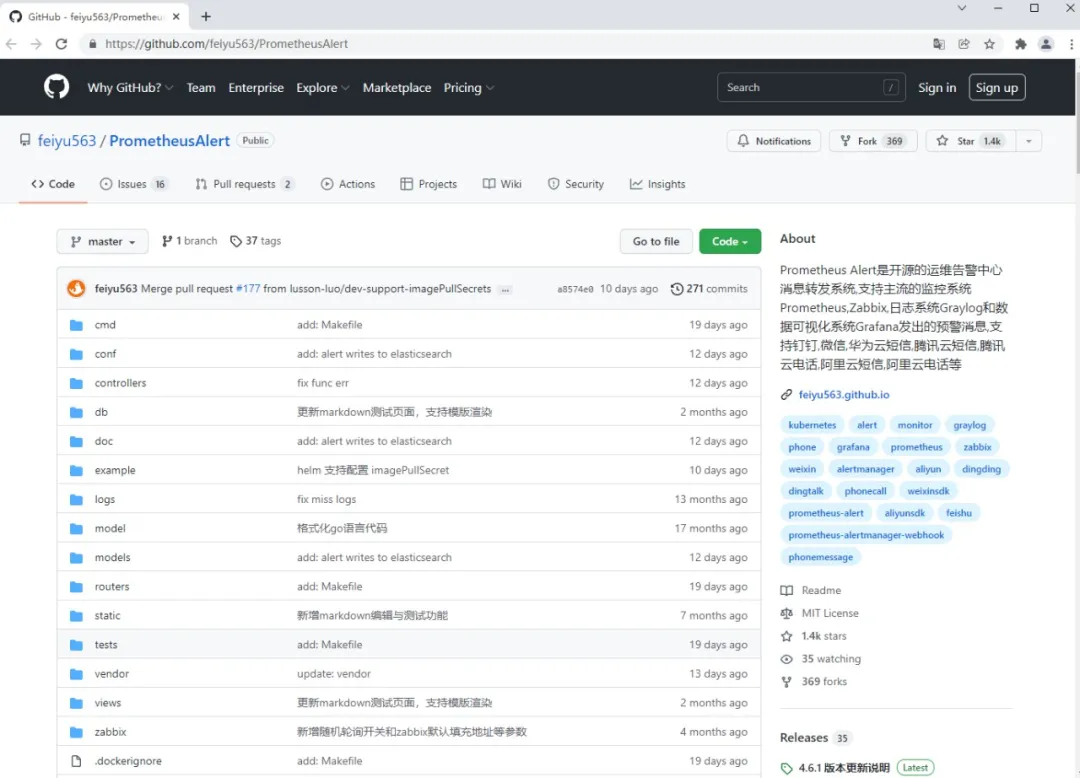Open the controllers folder
1080x778 pixels.
tap(121, 383)
